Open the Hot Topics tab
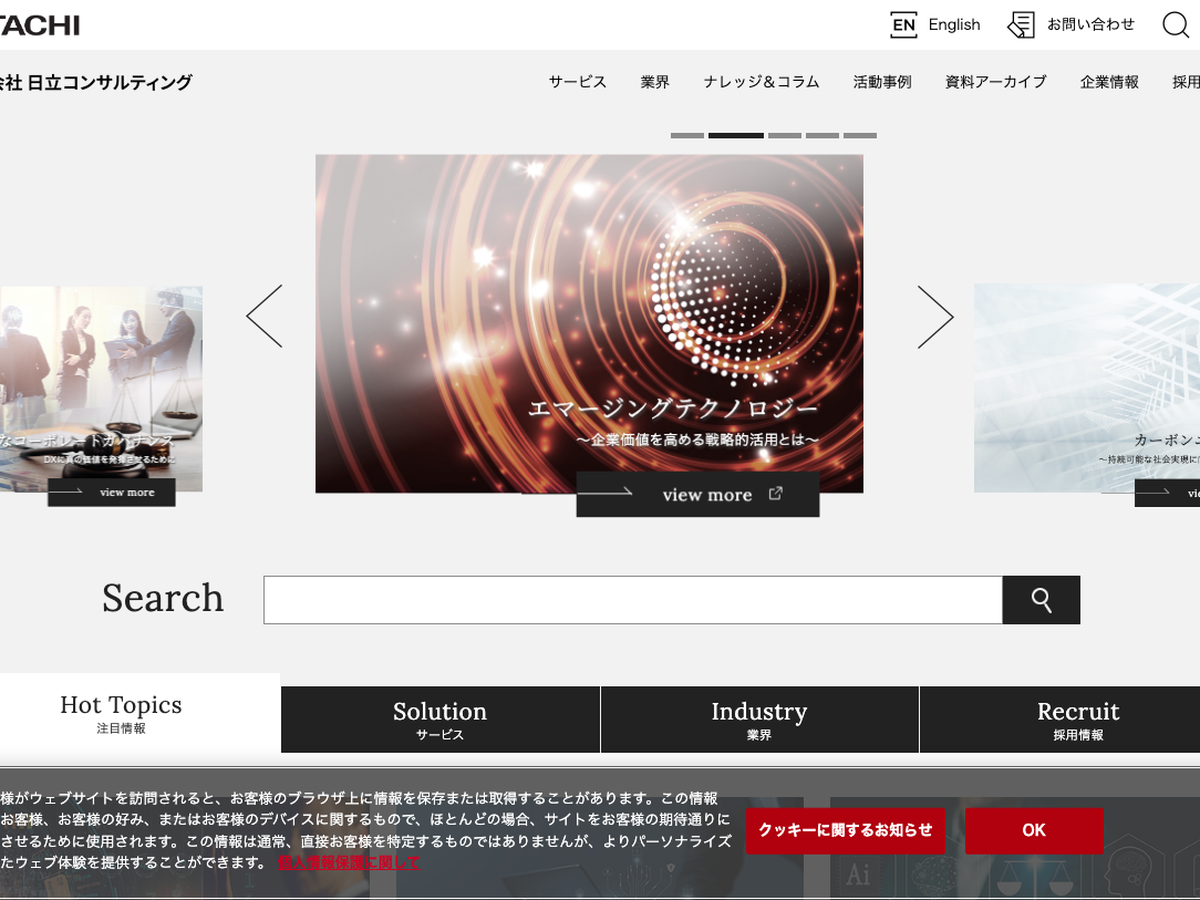Screen dimensions: 1200x900 pos(121,713)
